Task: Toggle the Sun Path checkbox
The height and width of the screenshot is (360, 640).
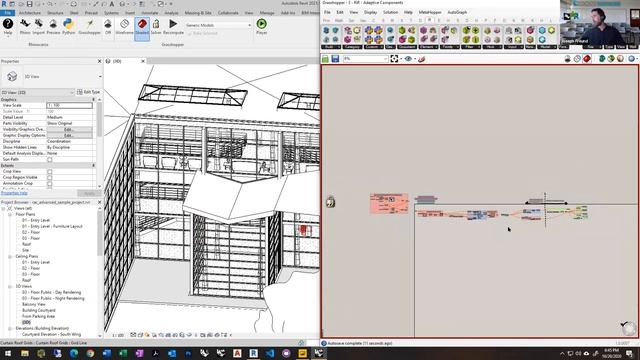Action: 50,160
